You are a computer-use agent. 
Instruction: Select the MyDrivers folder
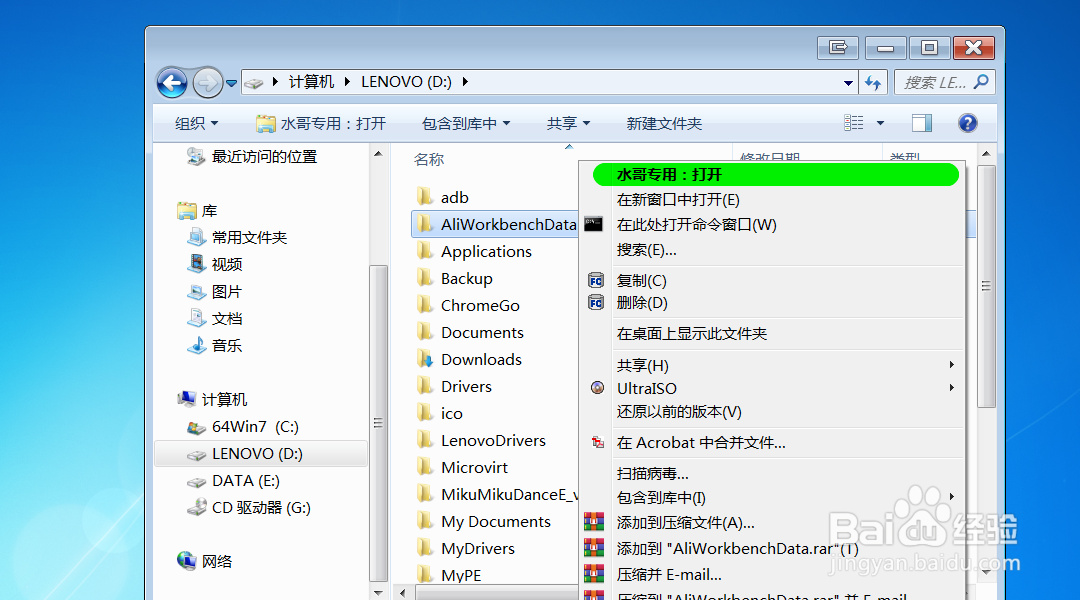[466, 548]
